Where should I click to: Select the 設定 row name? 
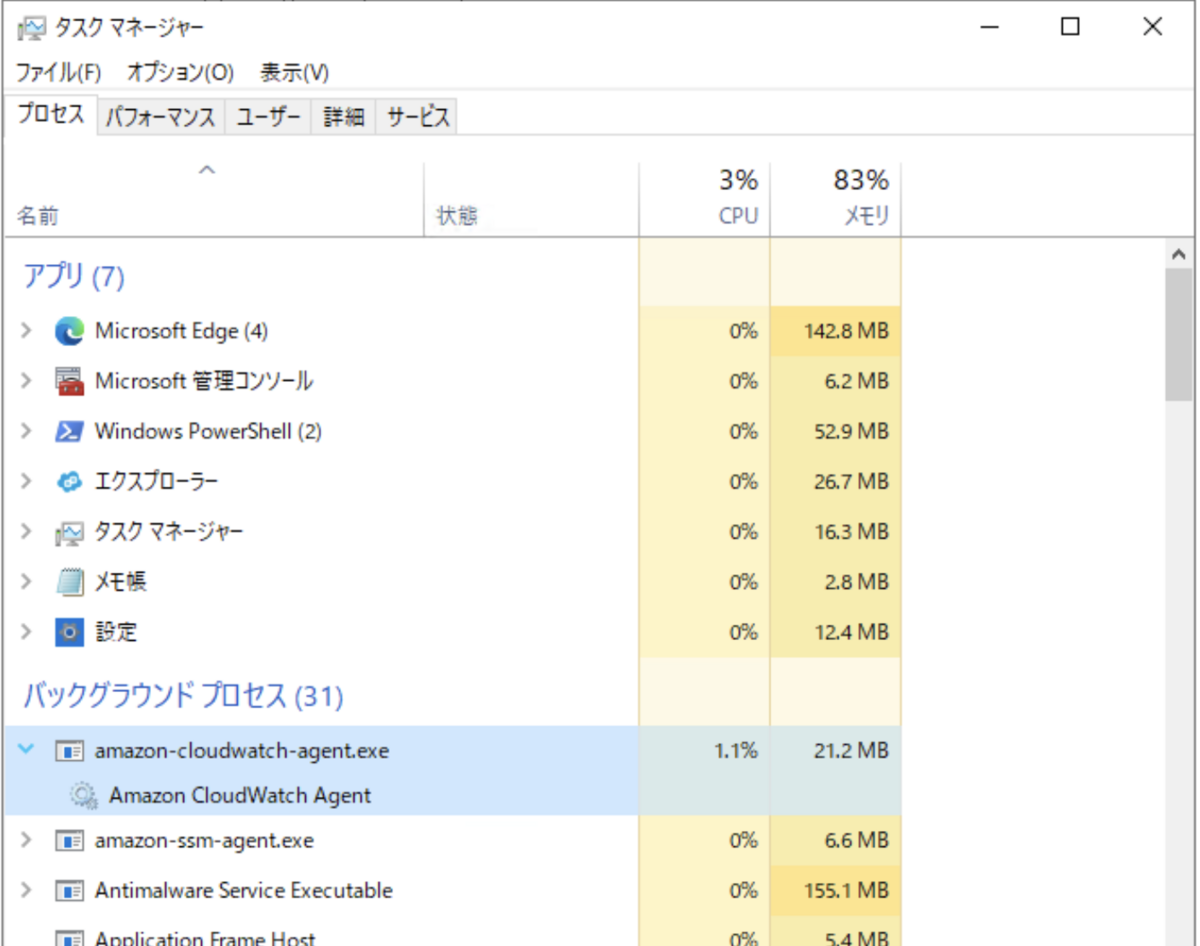[x=116, y=632]
